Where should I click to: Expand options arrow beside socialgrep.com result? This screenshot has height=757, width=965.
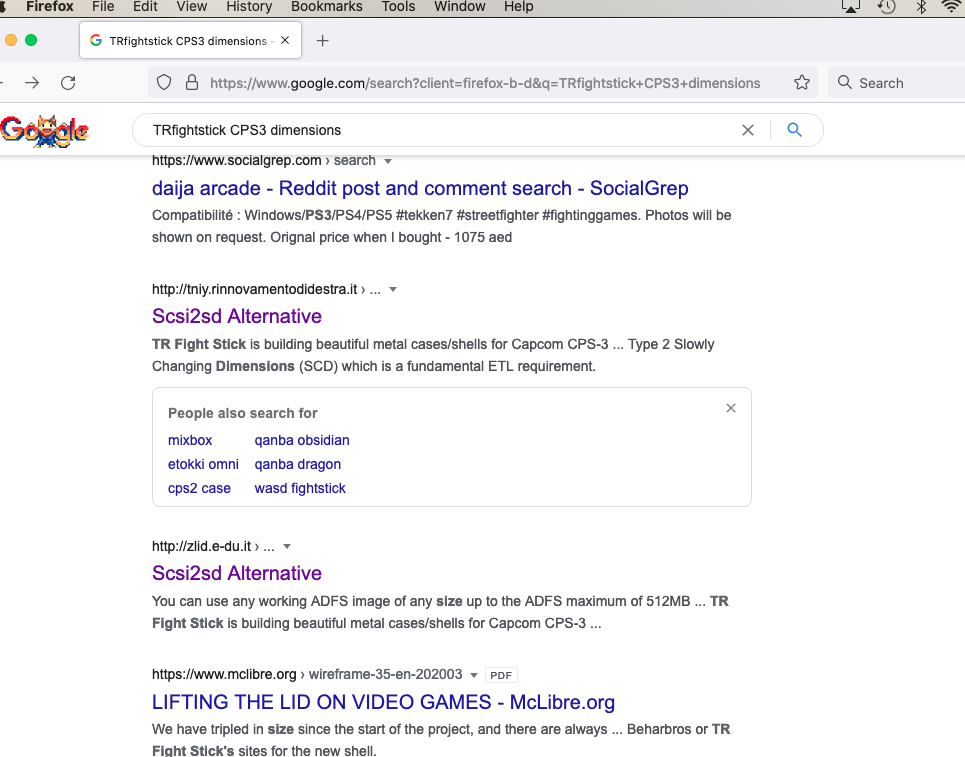(388, 161)
